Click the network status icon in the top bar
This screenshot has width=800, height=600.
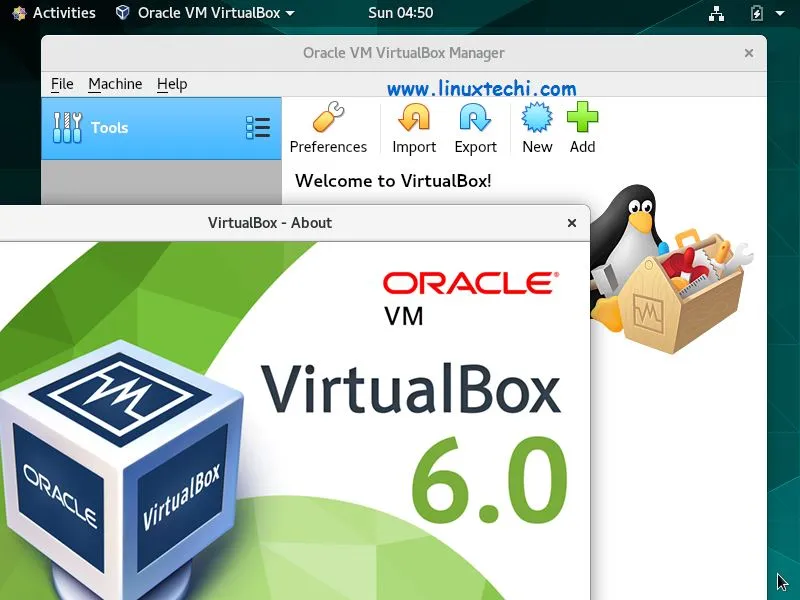714,13
